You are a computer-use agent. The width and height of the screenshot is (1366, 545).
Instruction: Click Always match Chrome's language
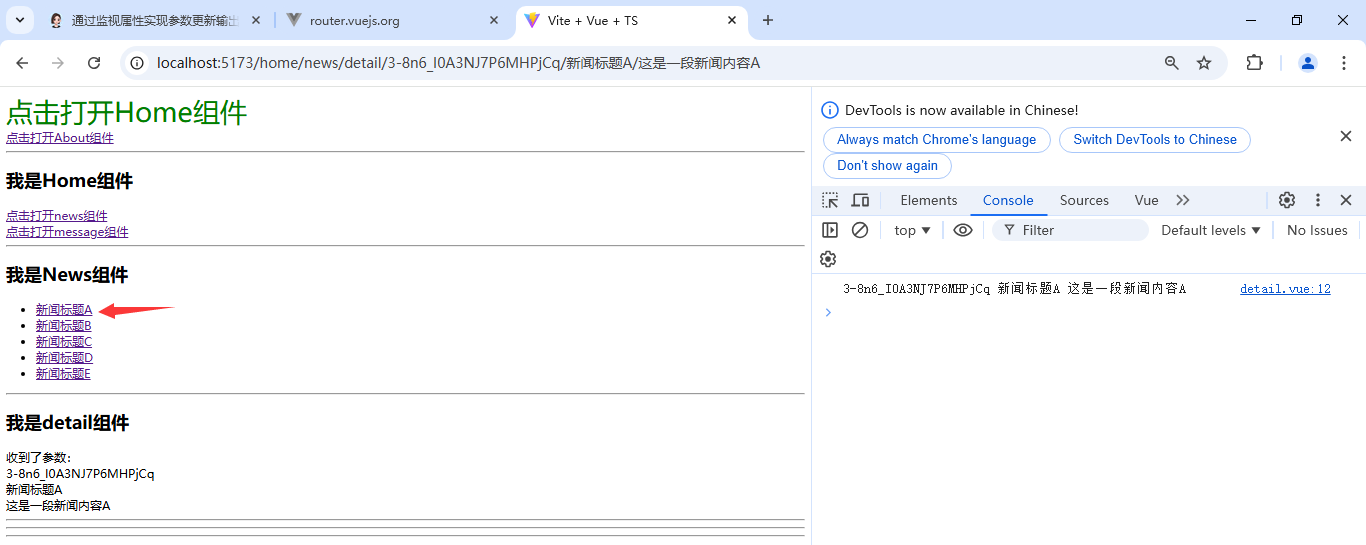937,139
